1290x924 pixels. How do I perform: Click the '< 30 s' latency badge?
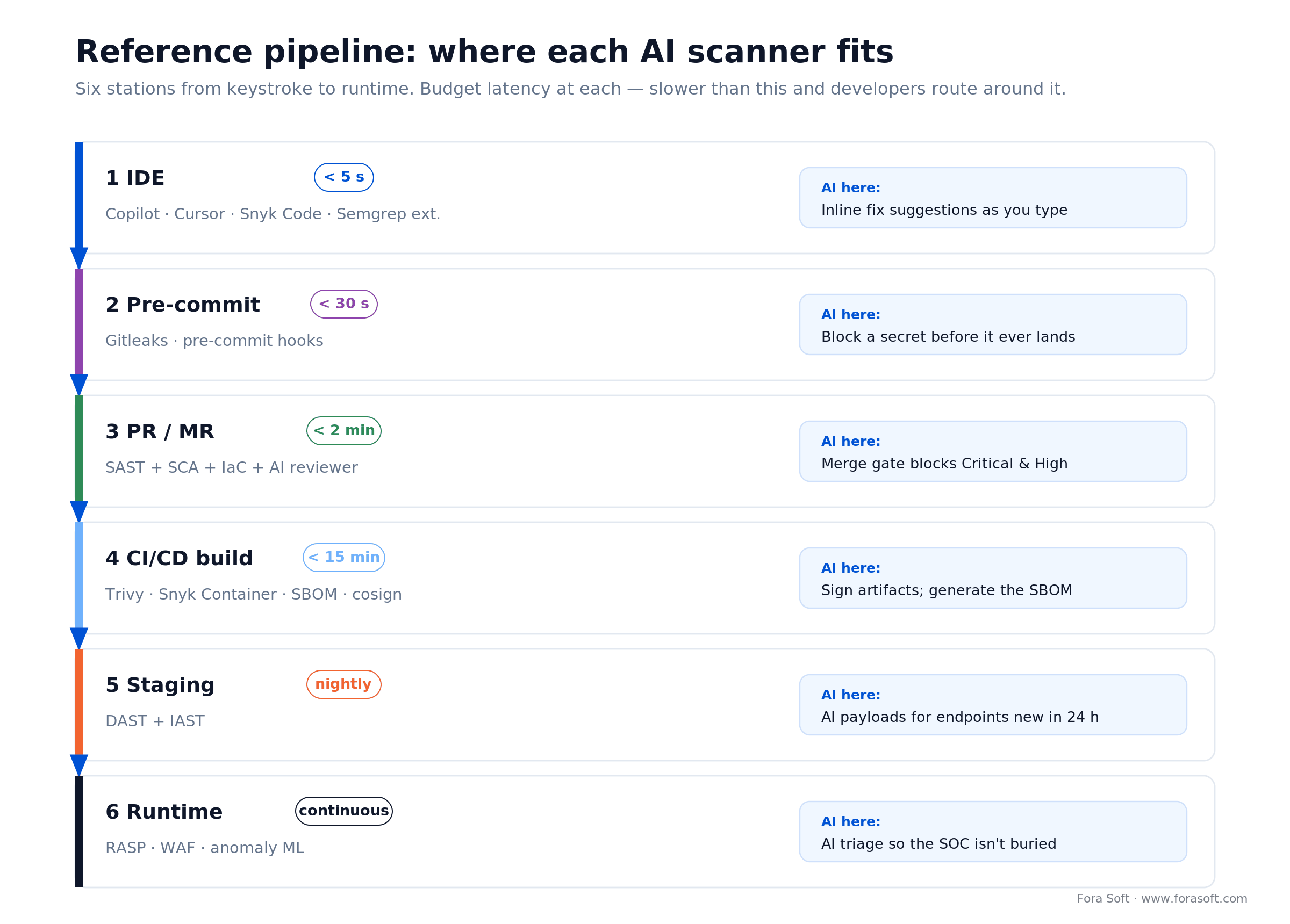point(343,304)
